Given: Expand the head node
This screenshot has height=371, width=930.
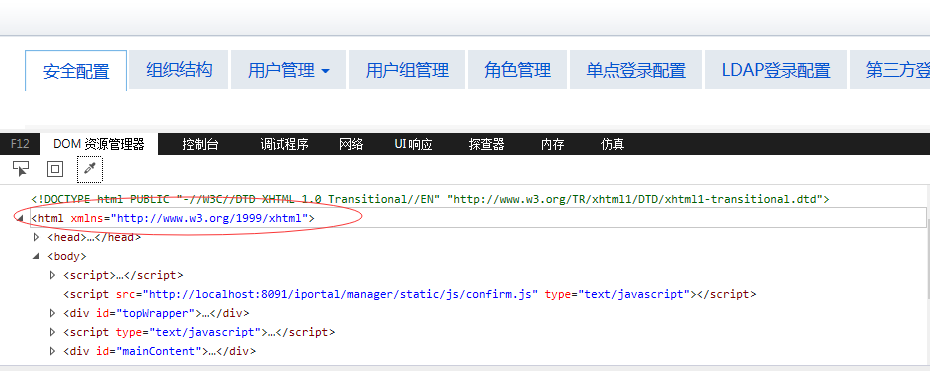Looking at the screenshot, I should click(37, 237).
